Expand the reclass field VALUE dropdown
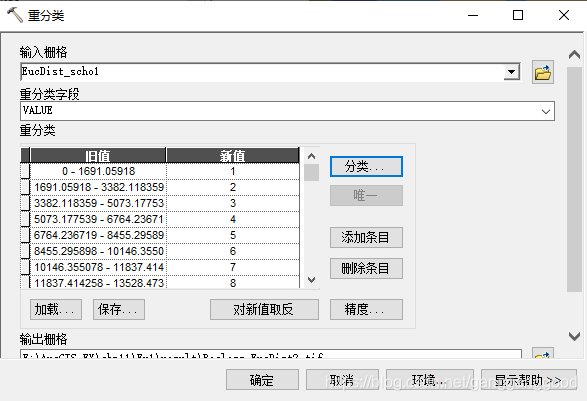The height and width of the screenshot is (401, 587). coord(545,111)
